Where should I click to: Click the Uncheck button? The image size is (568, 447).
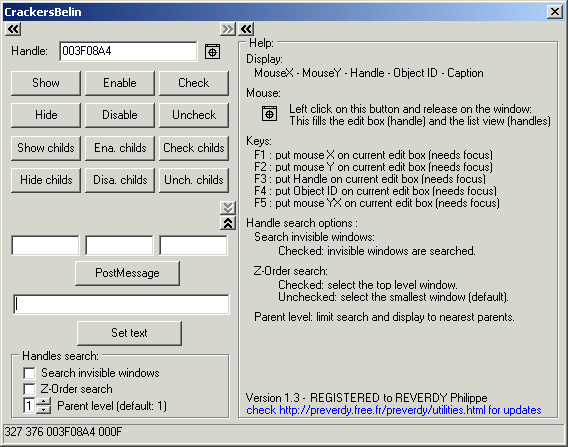(x=194, y=115)
